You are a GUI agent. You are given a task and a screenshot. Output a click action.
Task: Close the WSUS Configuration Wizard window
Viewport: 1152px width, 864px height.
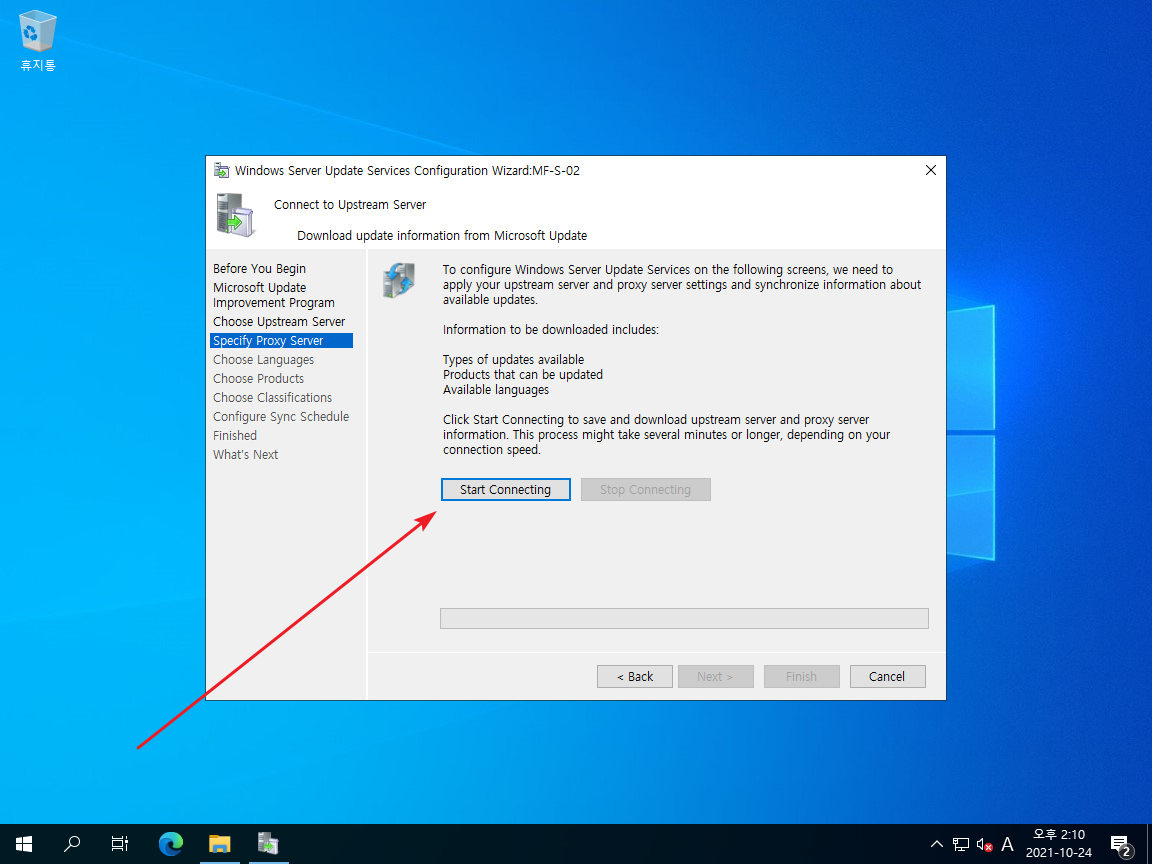coord(930,170)
